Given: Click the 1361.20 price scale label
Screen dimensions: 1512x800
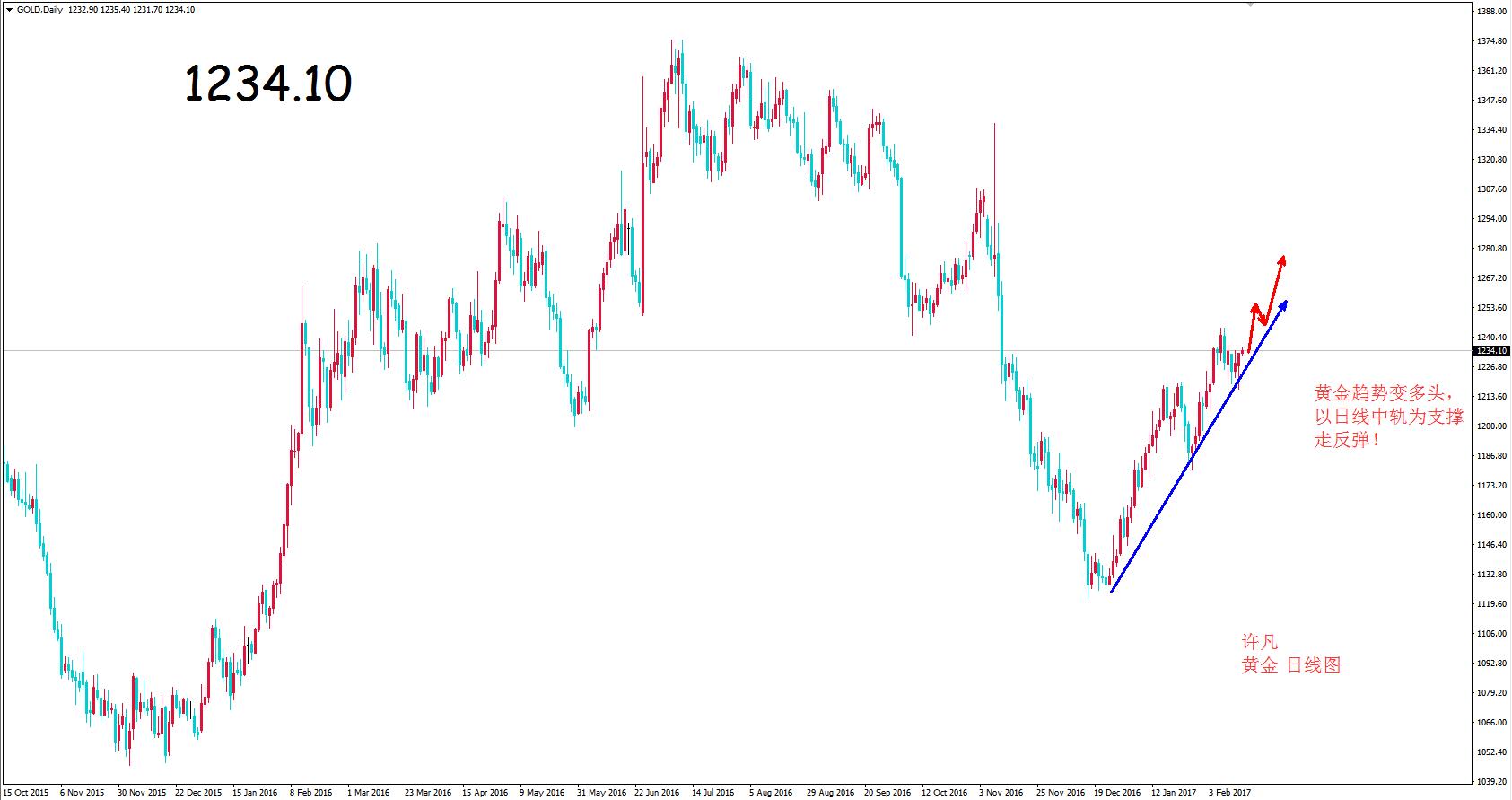Looking at the screenshot, I should [x=1490, y=71].
